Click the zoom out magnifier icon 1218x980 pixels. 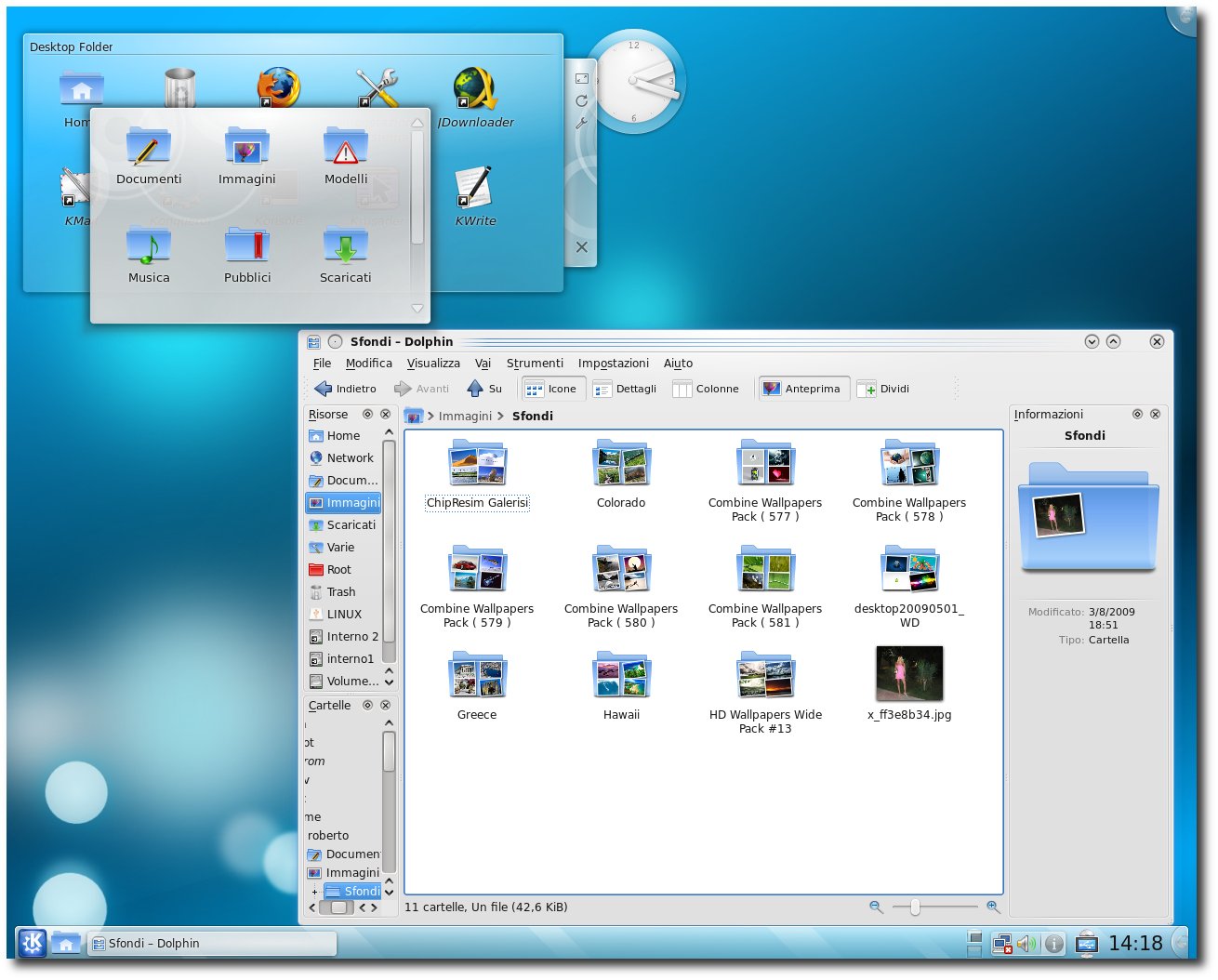click(876, 907)
